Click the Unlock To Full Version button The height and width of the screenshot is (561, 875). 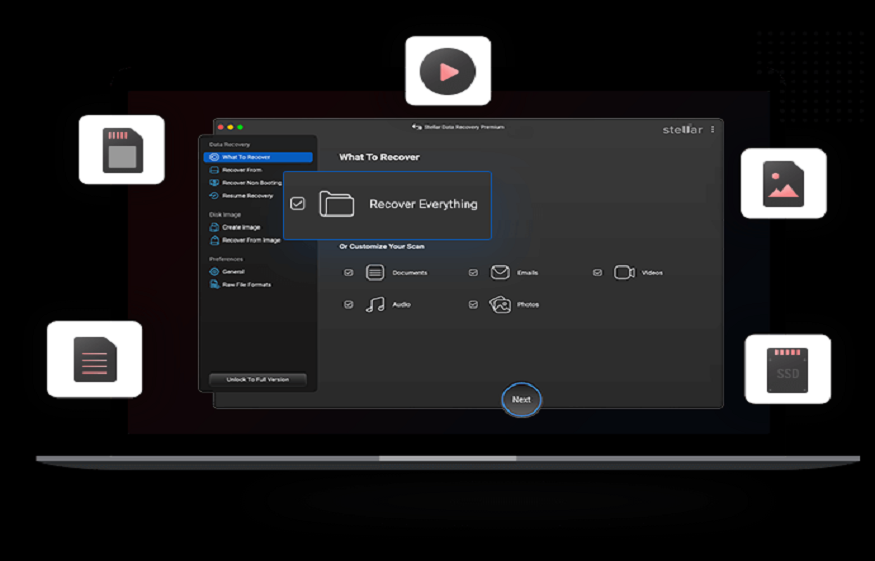coord(258,380)
